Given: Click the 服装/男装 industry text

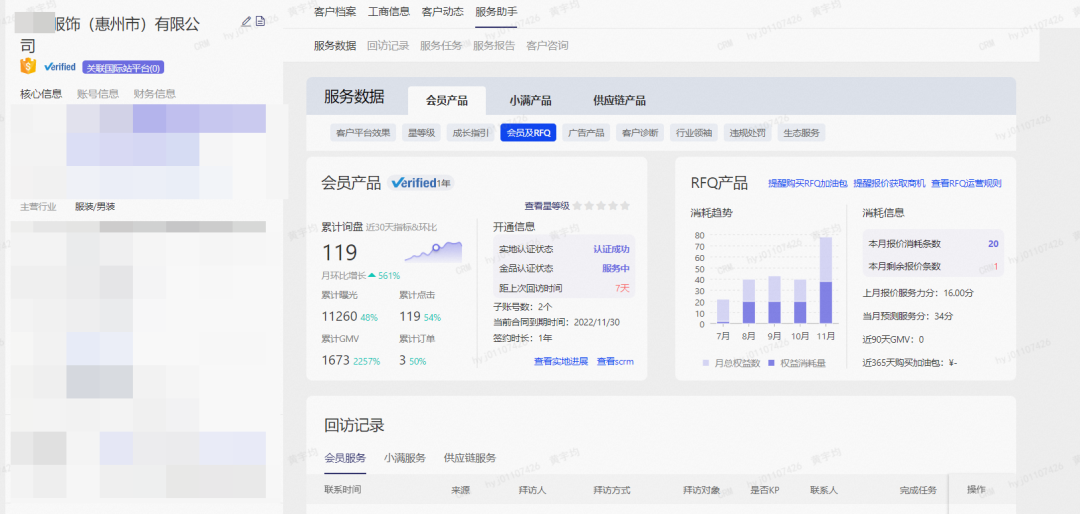Looking at the screenshot, I should pos(95,207).
